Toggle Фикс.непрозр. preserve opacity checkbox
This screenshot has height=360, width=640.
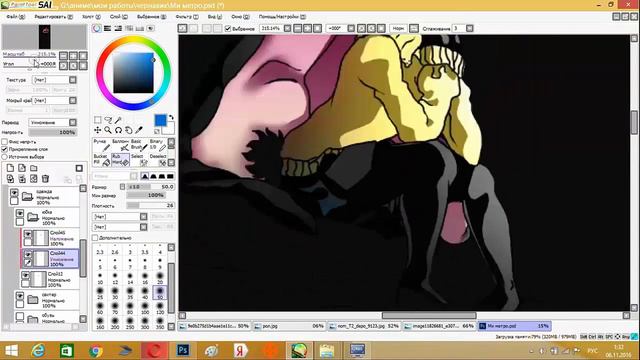4,142
